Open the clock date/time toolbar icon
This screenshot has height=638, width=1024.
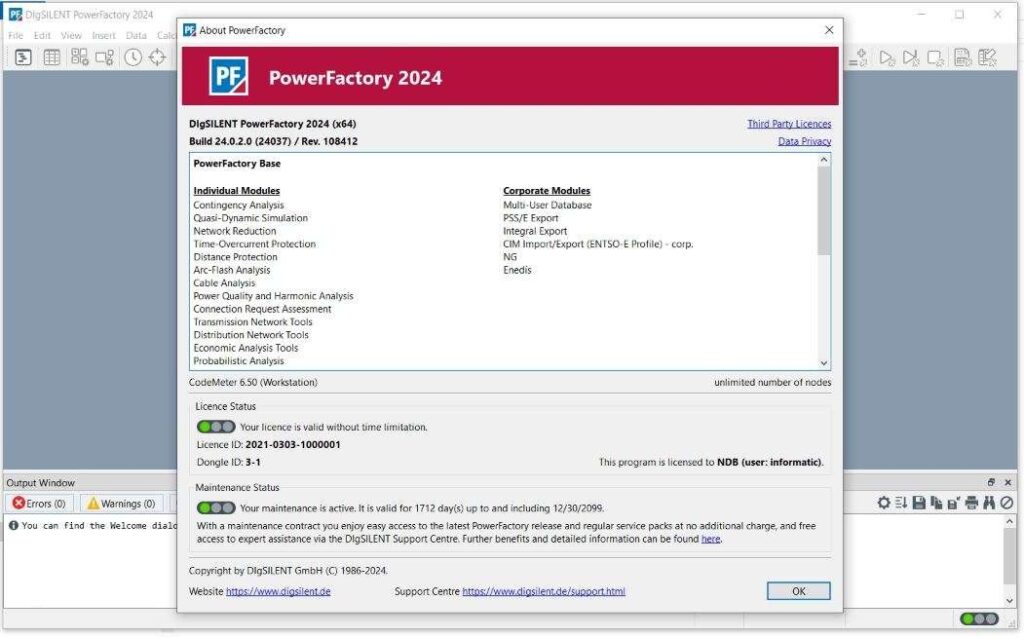pyautogui.click(x=133, y=57)
